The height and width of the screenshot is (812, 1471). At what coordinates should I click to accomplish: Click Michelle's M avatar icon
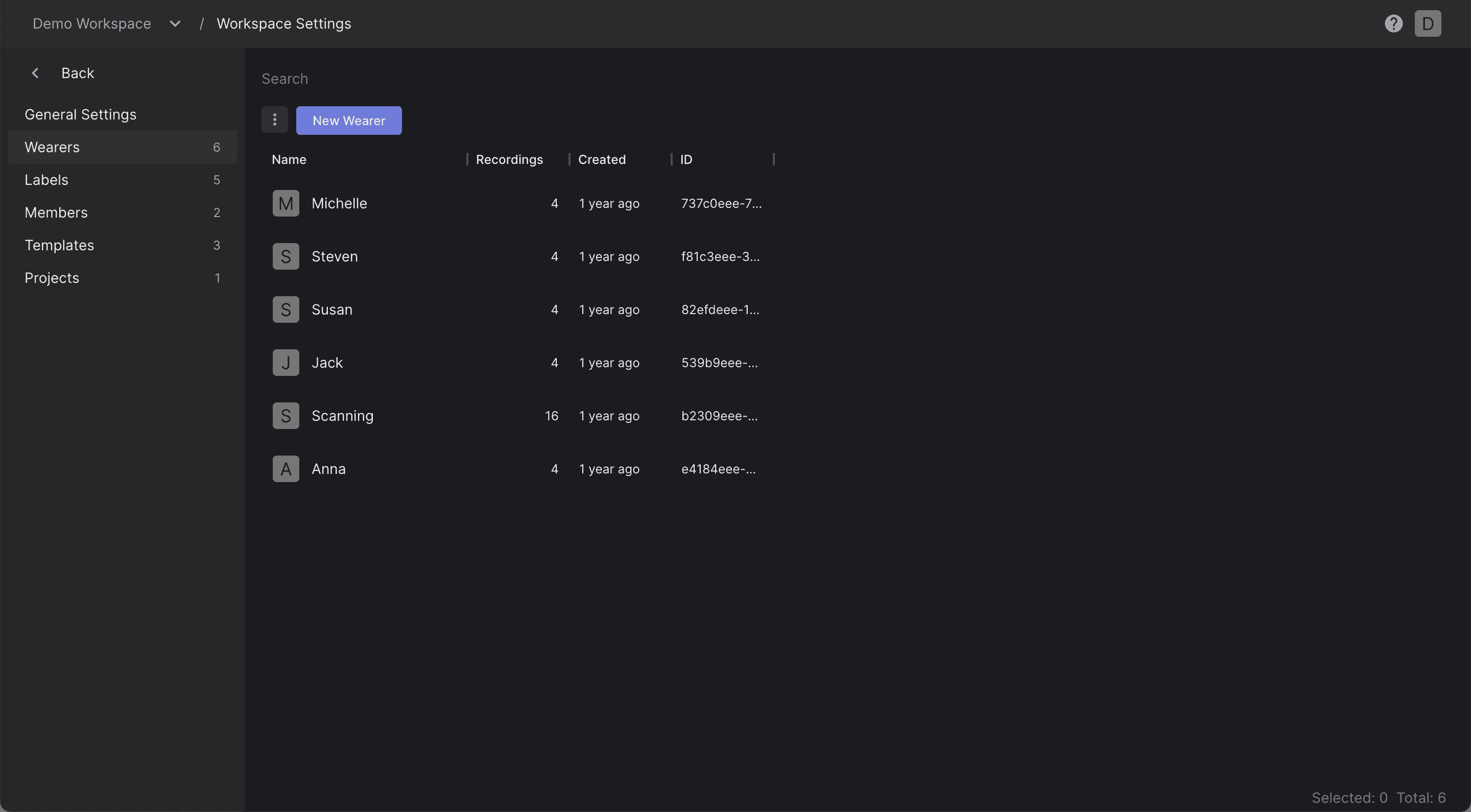point(286,203)
